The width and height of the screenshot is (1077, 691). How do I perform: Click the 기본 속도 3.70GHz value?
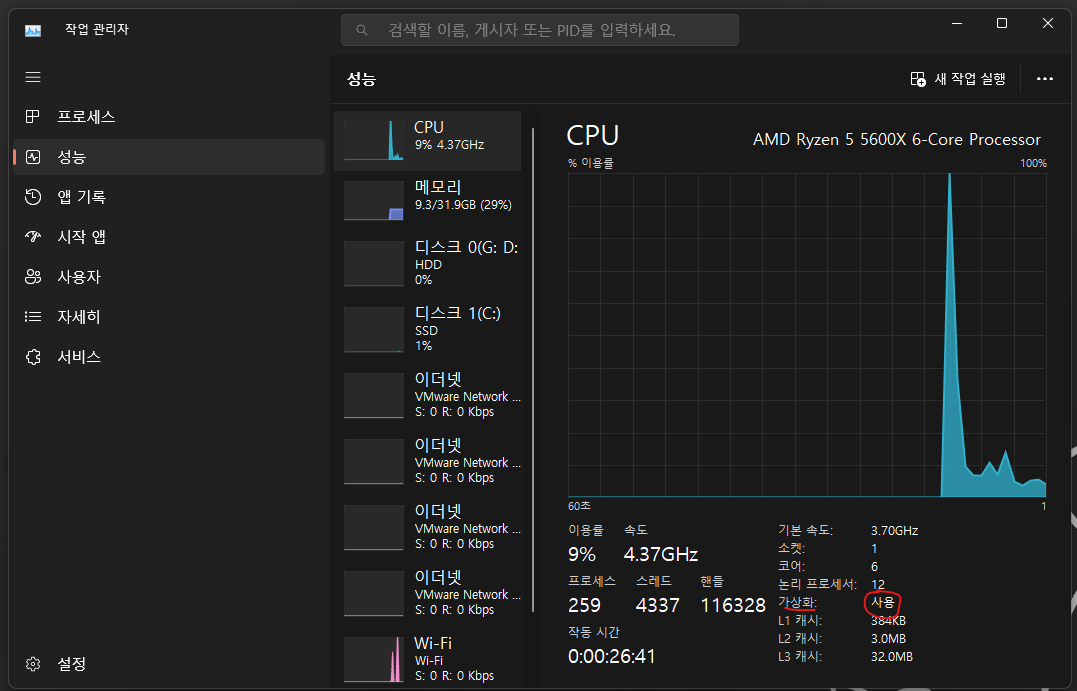coord(894,530)
